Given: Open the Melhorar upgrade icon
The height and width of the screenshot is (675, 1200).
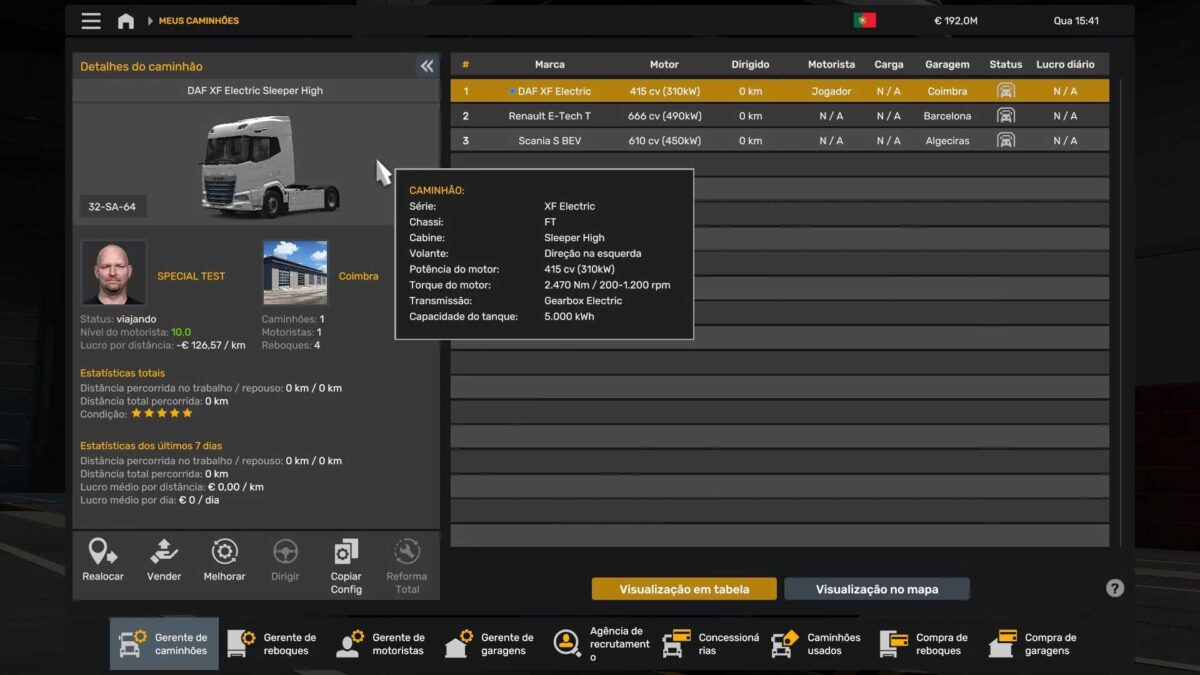Looking at the screenshot, I should [x=224, y=553].
